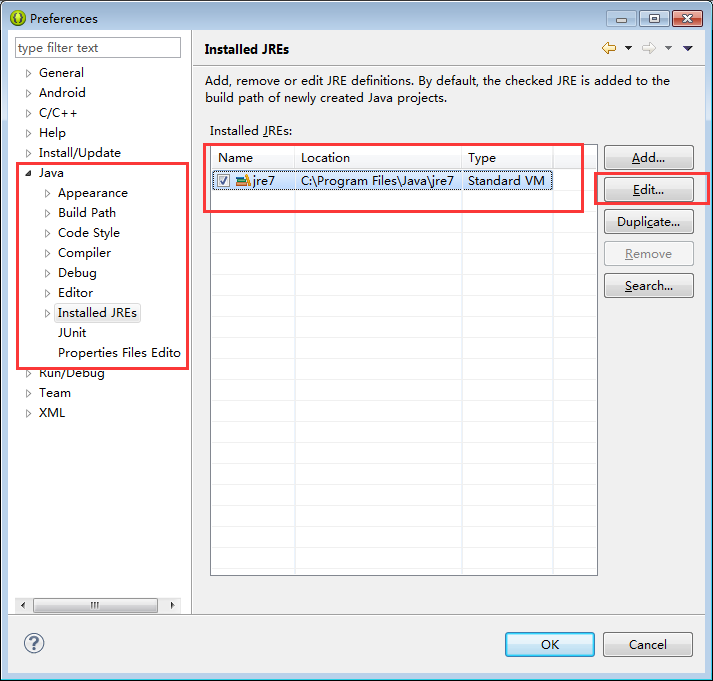Click the forward navigation arrow icon

(x=649, y=48)
